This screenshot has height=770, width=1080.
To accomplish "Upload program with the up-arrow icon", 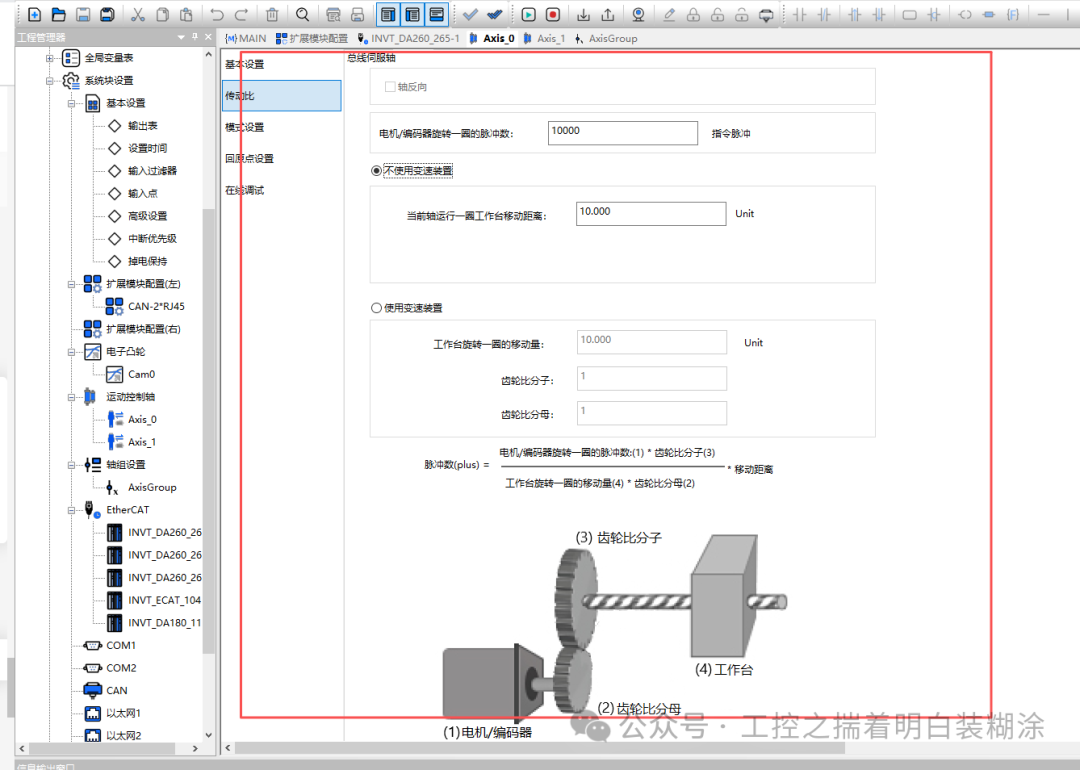I will click(x=608, y=14).
